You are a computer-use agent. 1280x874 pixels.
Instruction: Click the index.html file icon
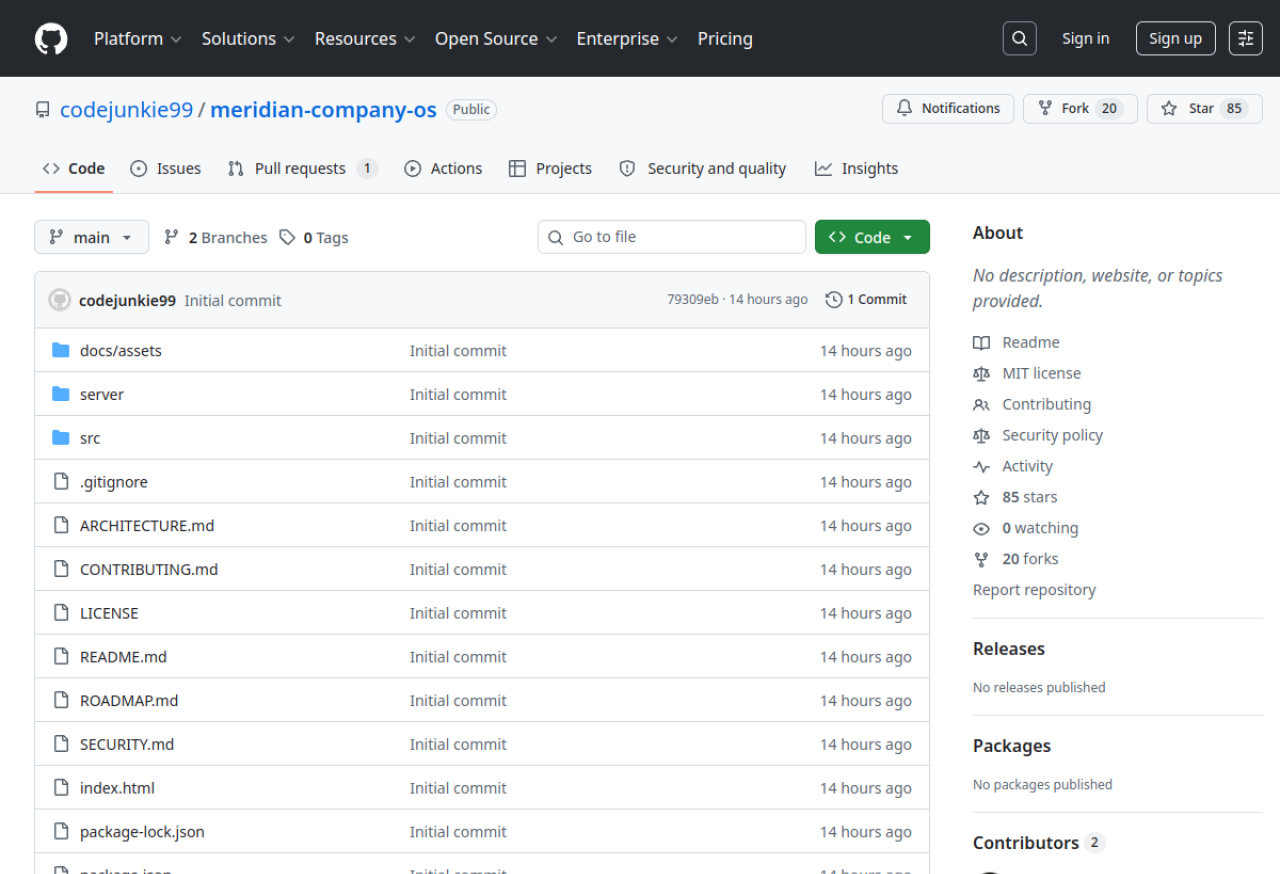tap(61, 788)
